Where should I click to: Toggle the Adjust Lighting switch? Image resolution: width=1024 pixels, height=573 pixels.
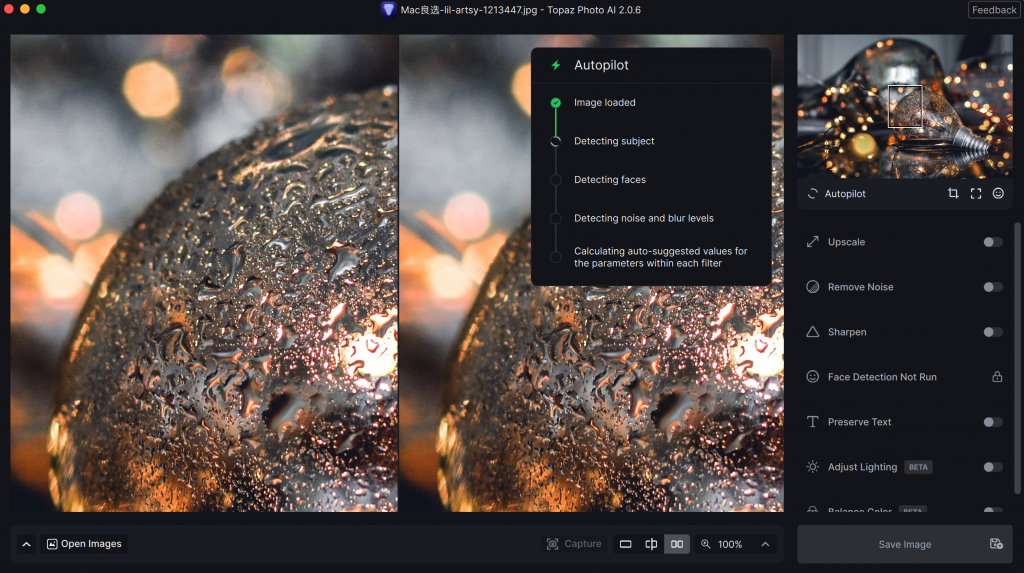point(993,467)
